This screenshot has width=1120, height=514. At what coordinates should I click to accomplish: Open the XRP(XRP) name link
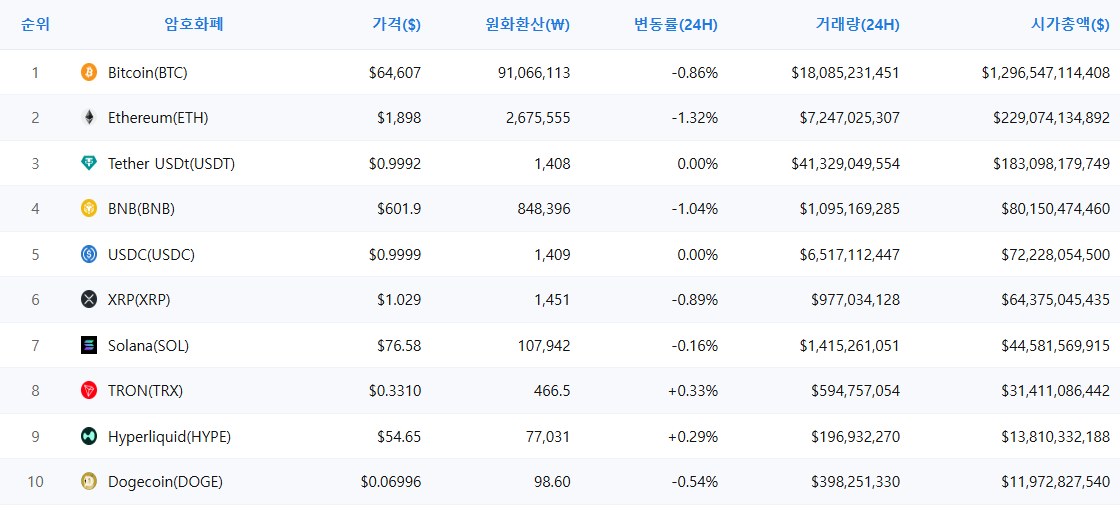(x=139, y=300)
